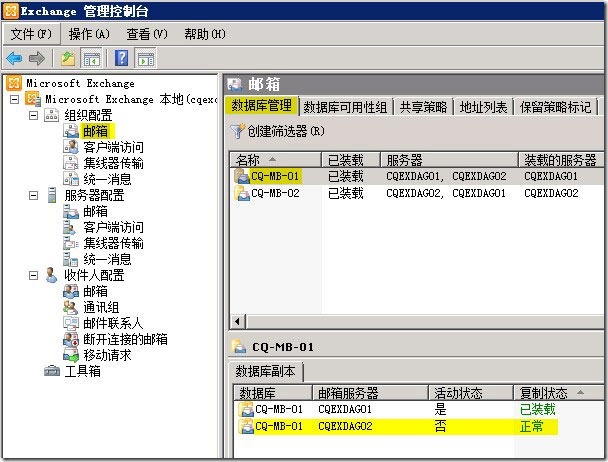Screen dimensions: 608x462
Task: Switch to the 保留策略标记 tab
Action: [555, 107]
